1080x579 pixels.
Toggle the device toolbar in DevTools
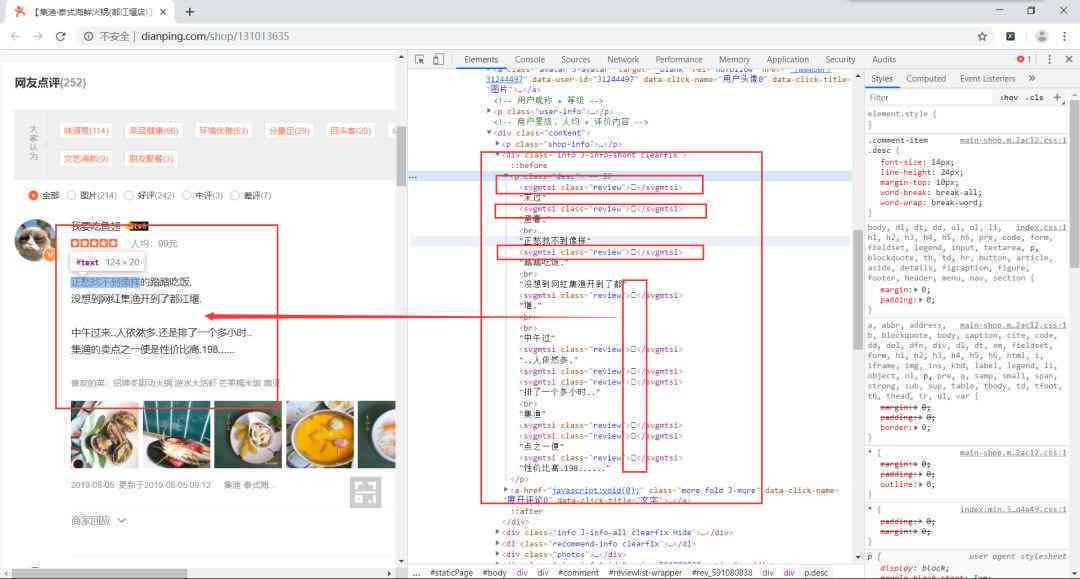click(438, 60)
